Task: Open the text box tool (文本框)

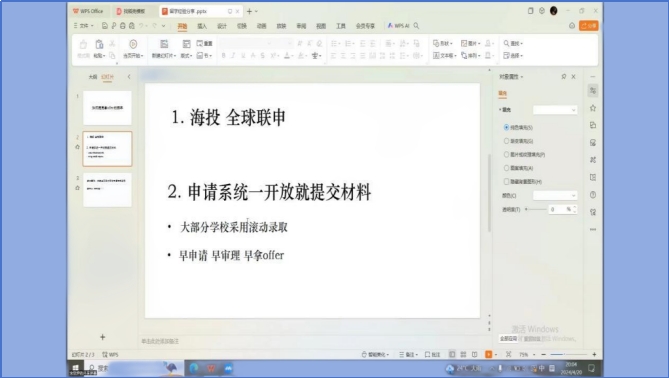Action: coord(445,55)
